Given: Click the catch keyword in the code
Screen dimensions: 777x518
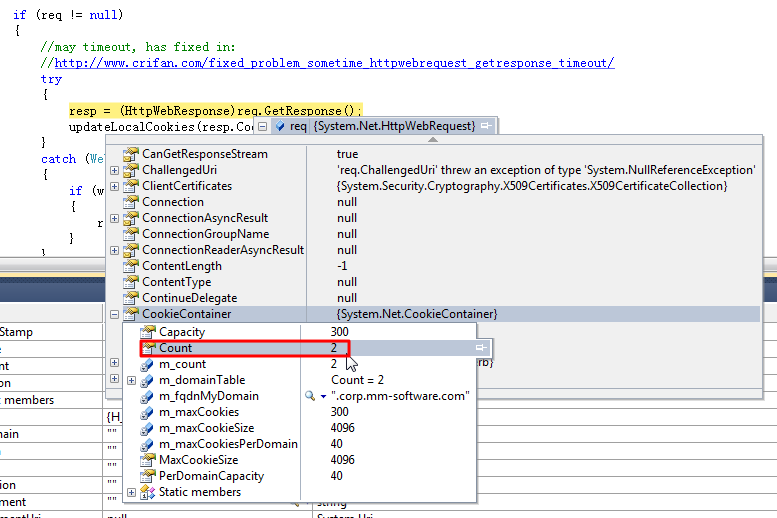Looking at the screenshot, I should point(58,159).
